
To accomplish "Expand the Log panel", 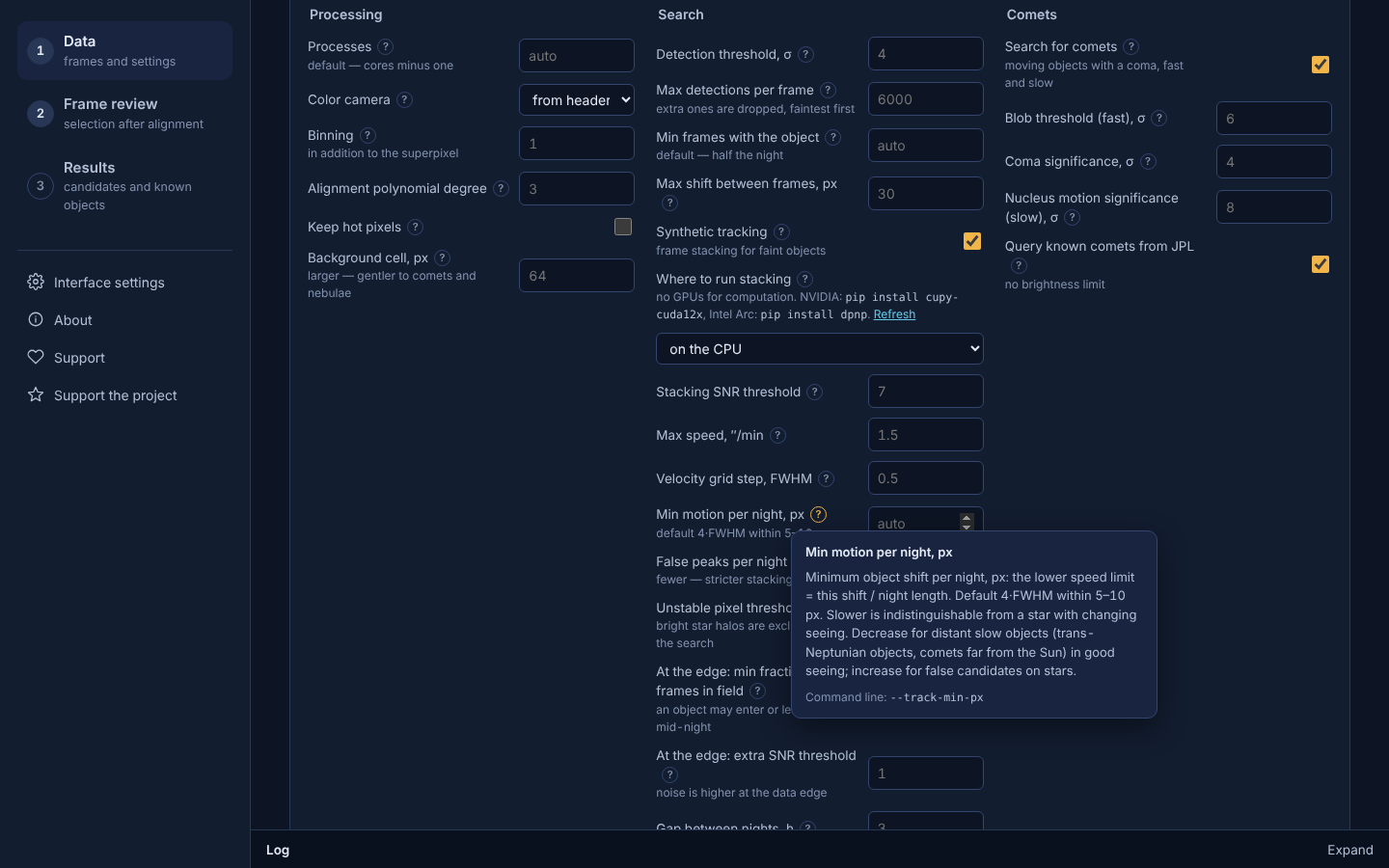I will click(1349, 850).
